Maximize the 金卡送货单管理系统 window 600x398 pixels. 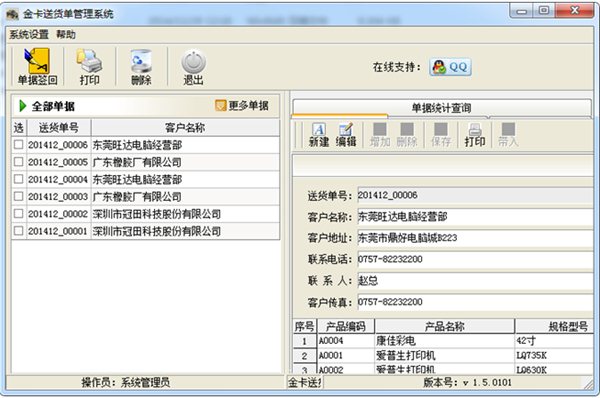(544, 11)
